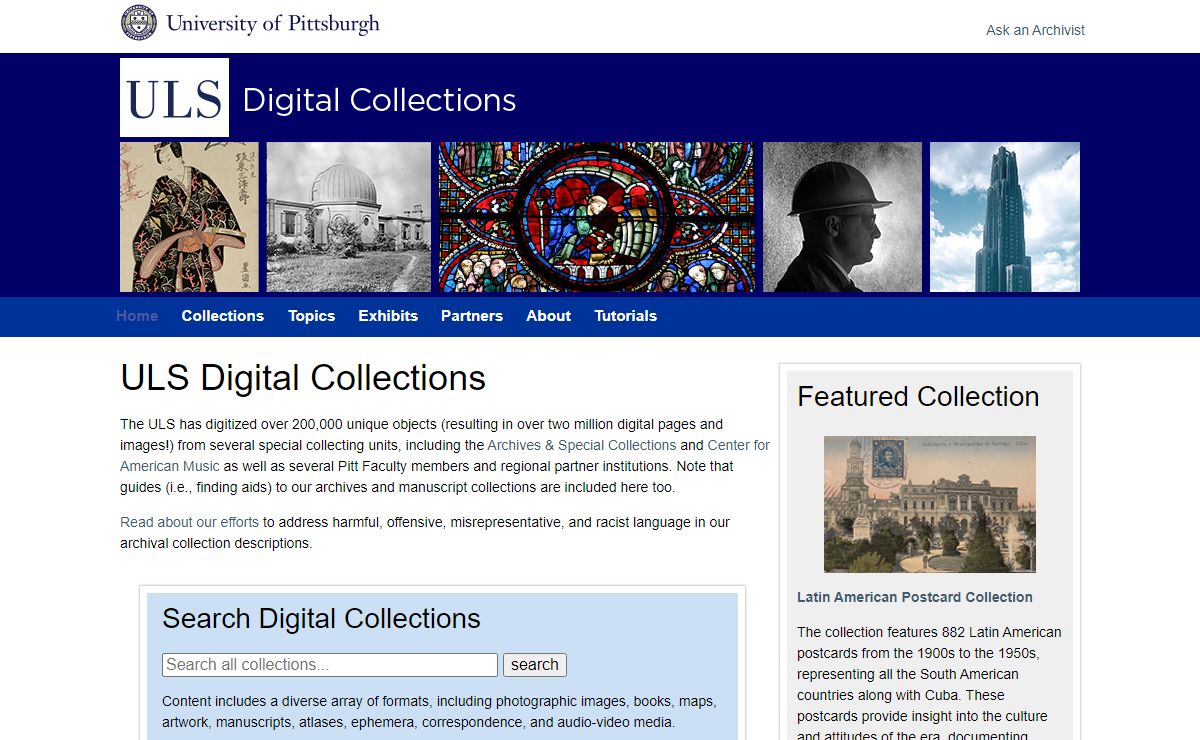Open the Topics menu

(x=311, y=316)
